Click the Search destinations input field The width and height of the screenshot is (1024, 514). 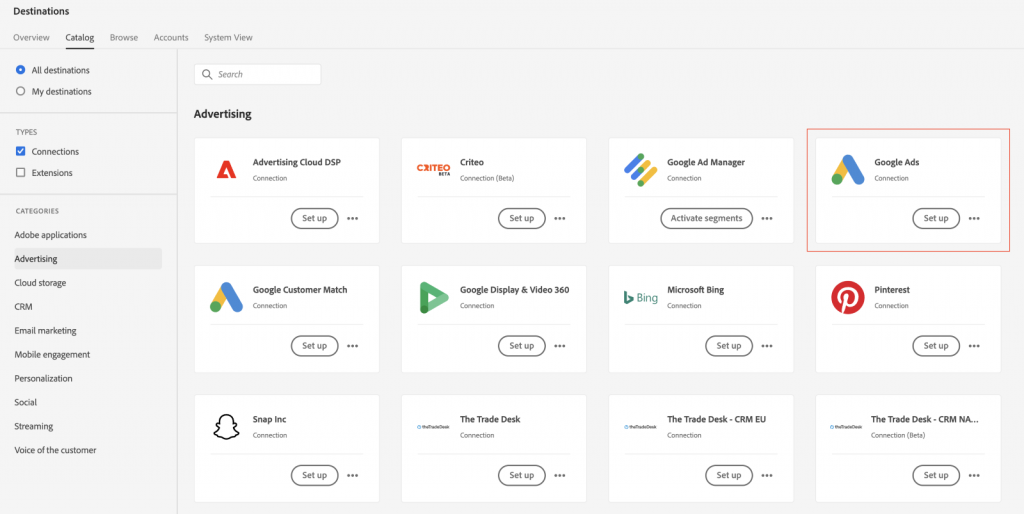[257, 74]
